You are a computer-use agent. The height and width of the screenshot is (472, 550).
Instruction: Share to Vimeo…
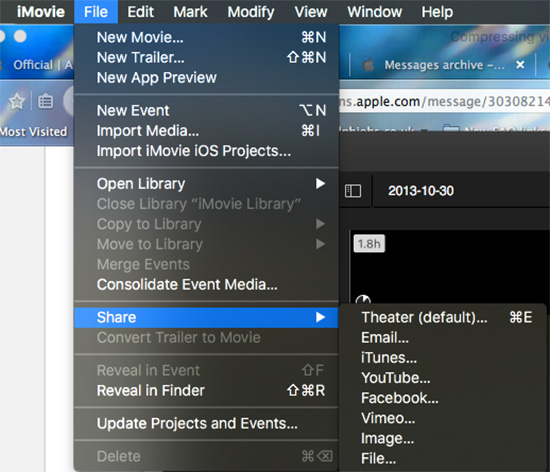coord(443,418)
